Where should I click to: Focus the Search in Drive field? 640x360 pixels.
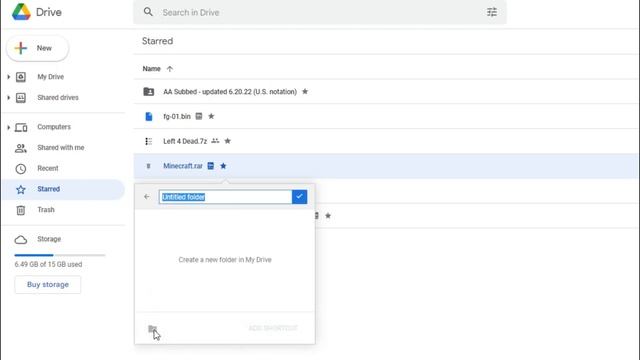click(320, 12)
